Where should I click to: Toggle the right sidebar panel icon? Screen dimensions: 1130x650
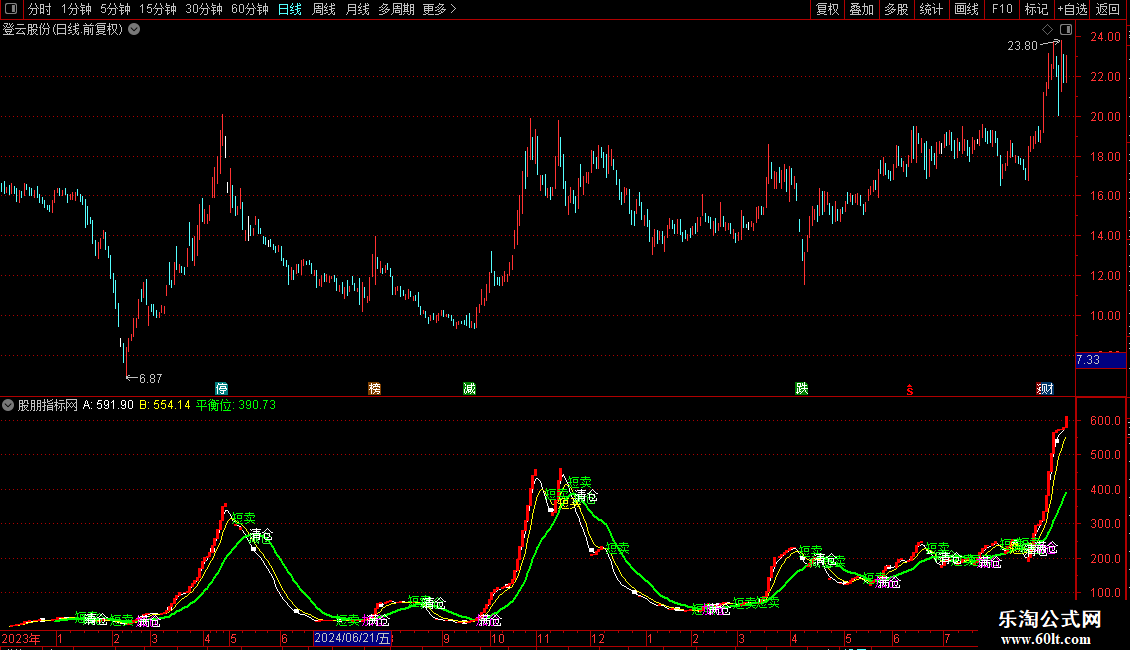pyautogui.click(x=1066, y=29)
